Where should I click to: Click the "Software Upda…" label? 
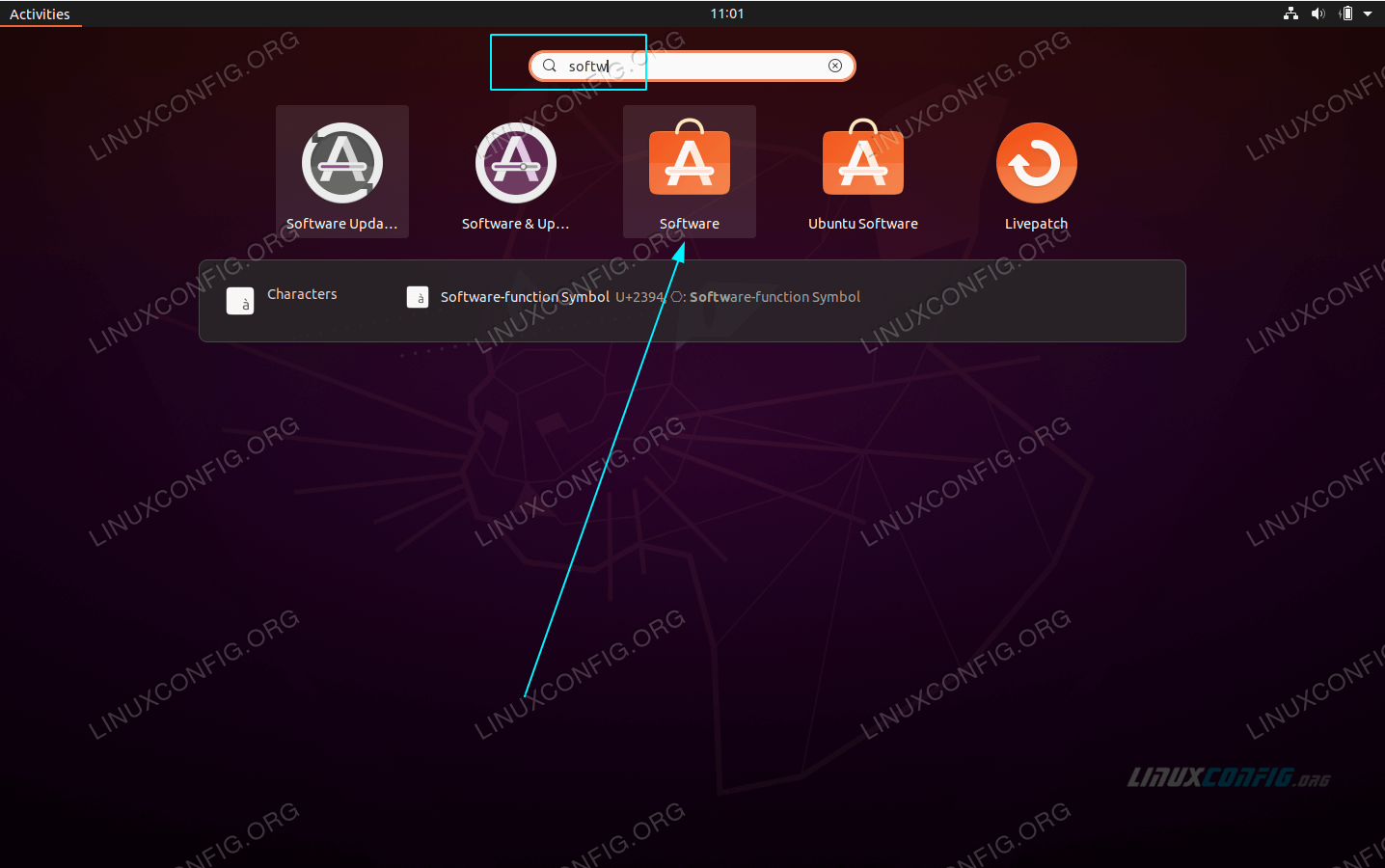pyautogui.click(x=342, y=224)
